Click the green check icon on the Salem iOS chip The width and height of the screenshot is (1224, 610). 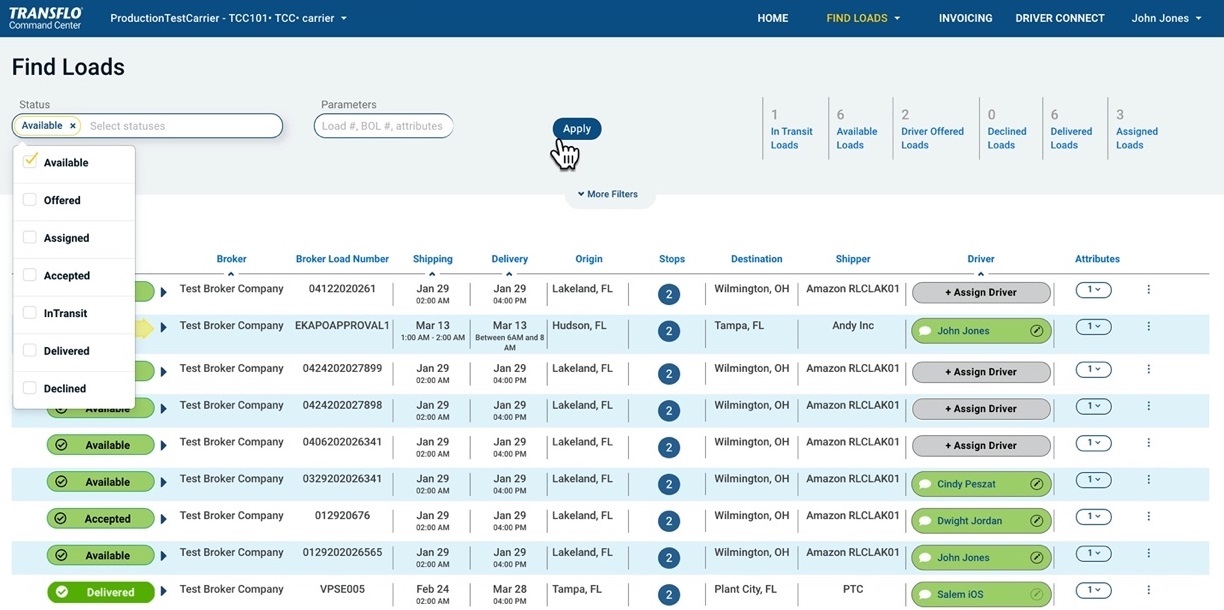(x=1035, y=594)
